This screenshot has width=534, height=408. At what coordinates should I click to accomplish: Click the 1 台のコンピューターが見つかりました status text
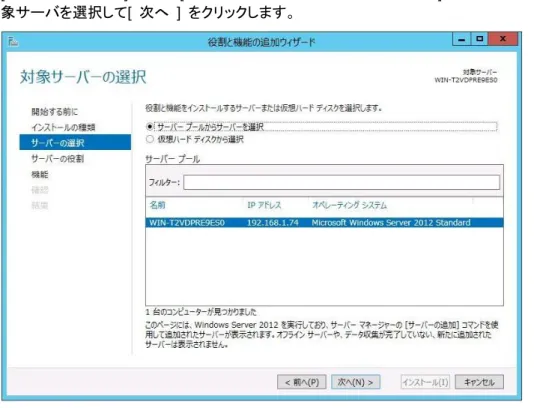201,312
